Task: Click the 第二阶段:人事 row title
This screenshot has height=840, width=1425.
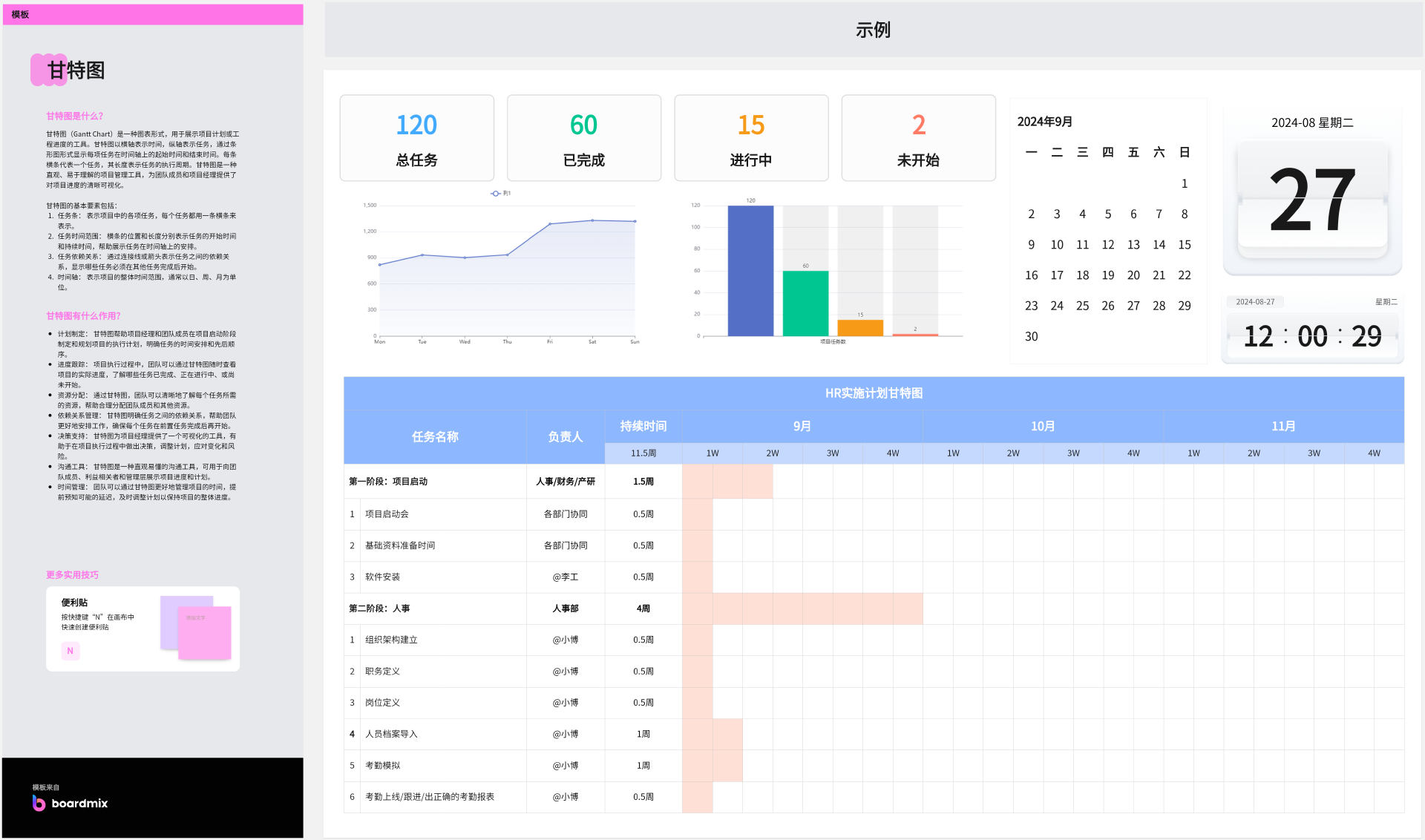Action: pyautogui.click(x=379, y=608)
